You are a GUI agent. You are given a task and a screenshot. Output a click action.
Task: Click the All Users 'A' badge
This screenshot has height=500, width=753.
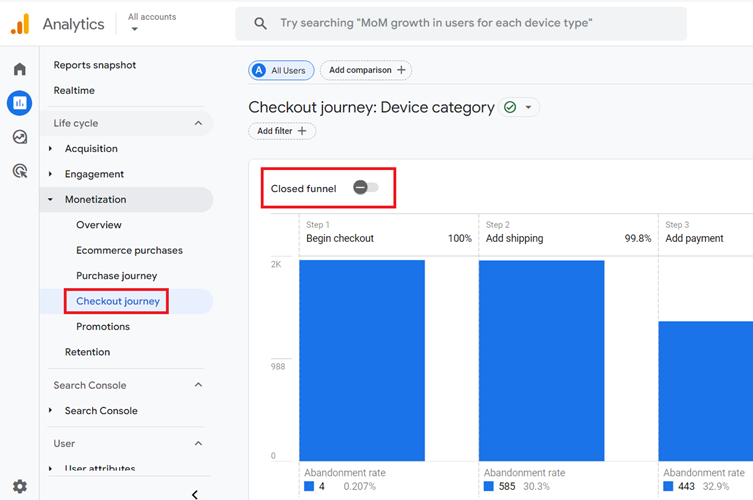259,70
